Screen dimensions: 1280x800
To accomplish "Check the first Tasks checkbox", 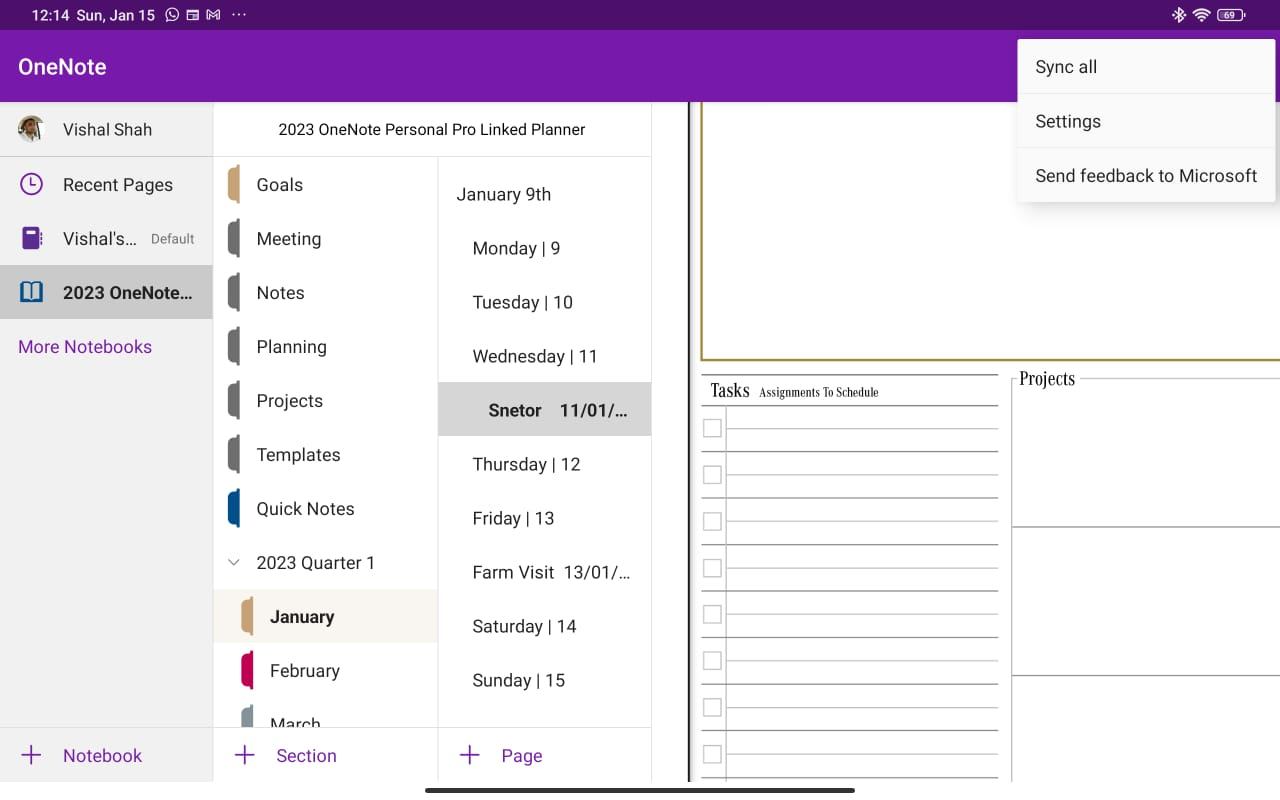I will [x=712, y=428].
